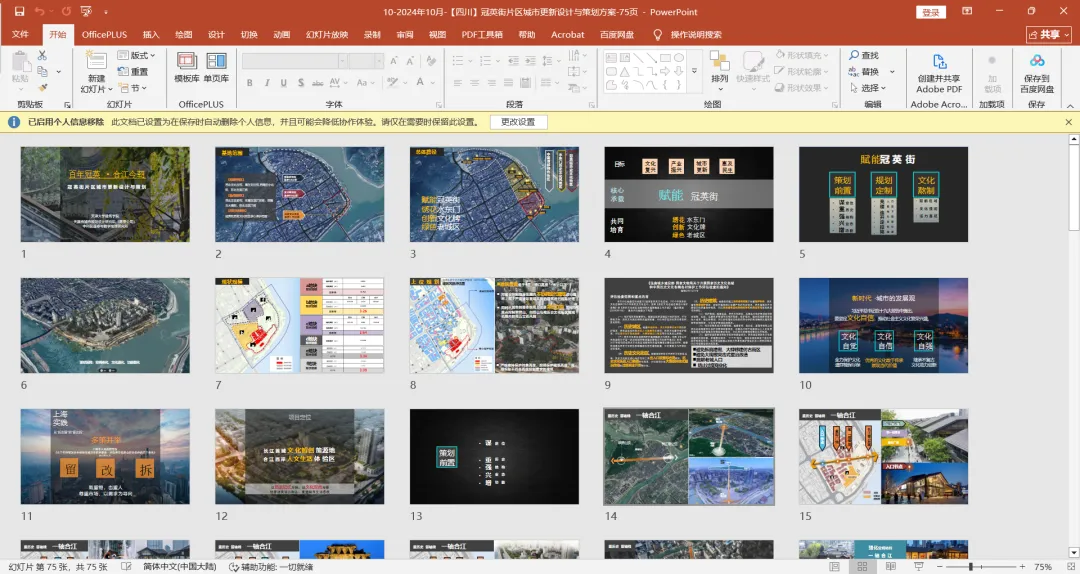Open the 节 section dropdown
The height and width of the screenshot is (574, 1080).
132,88
